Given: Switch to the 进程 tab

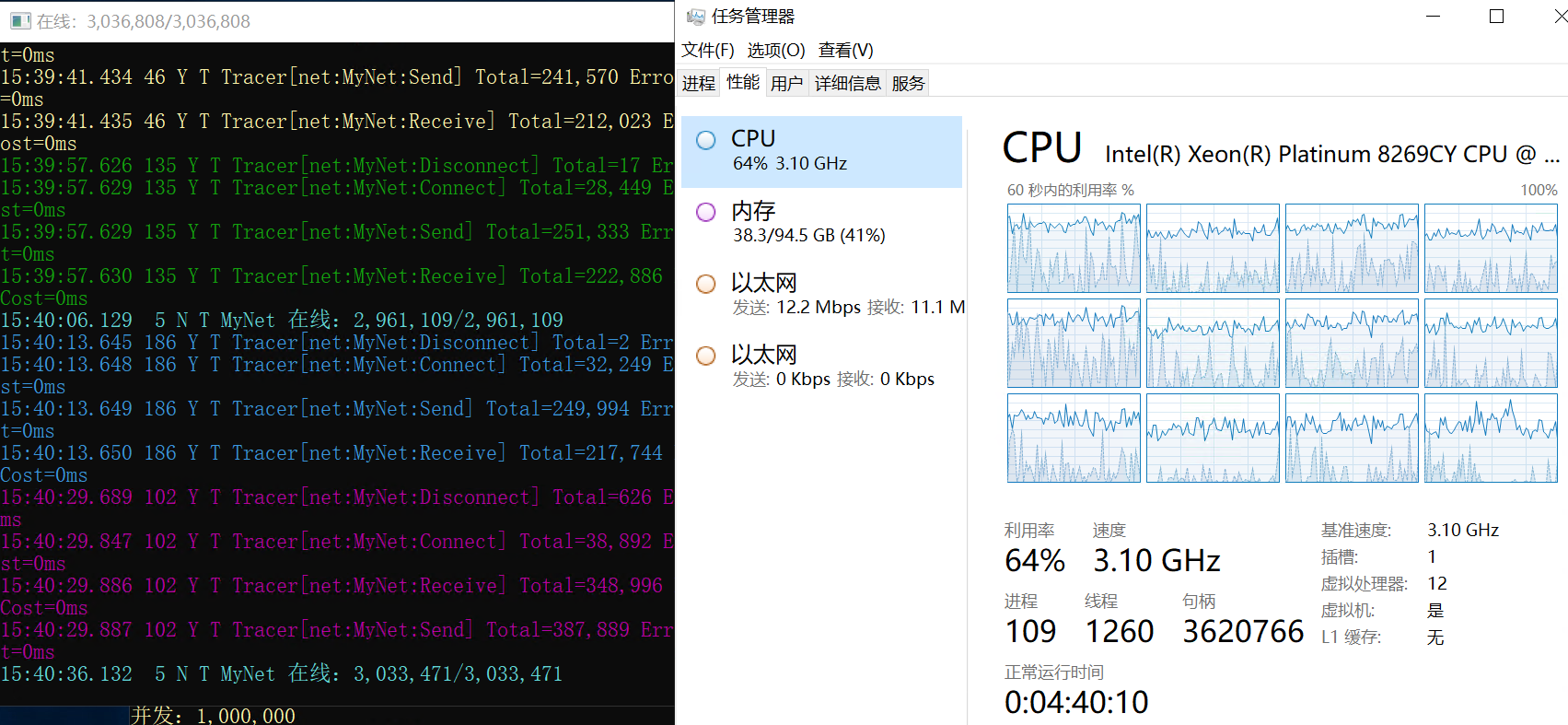Looking at the screenshot, I should (x=699, y=83).
